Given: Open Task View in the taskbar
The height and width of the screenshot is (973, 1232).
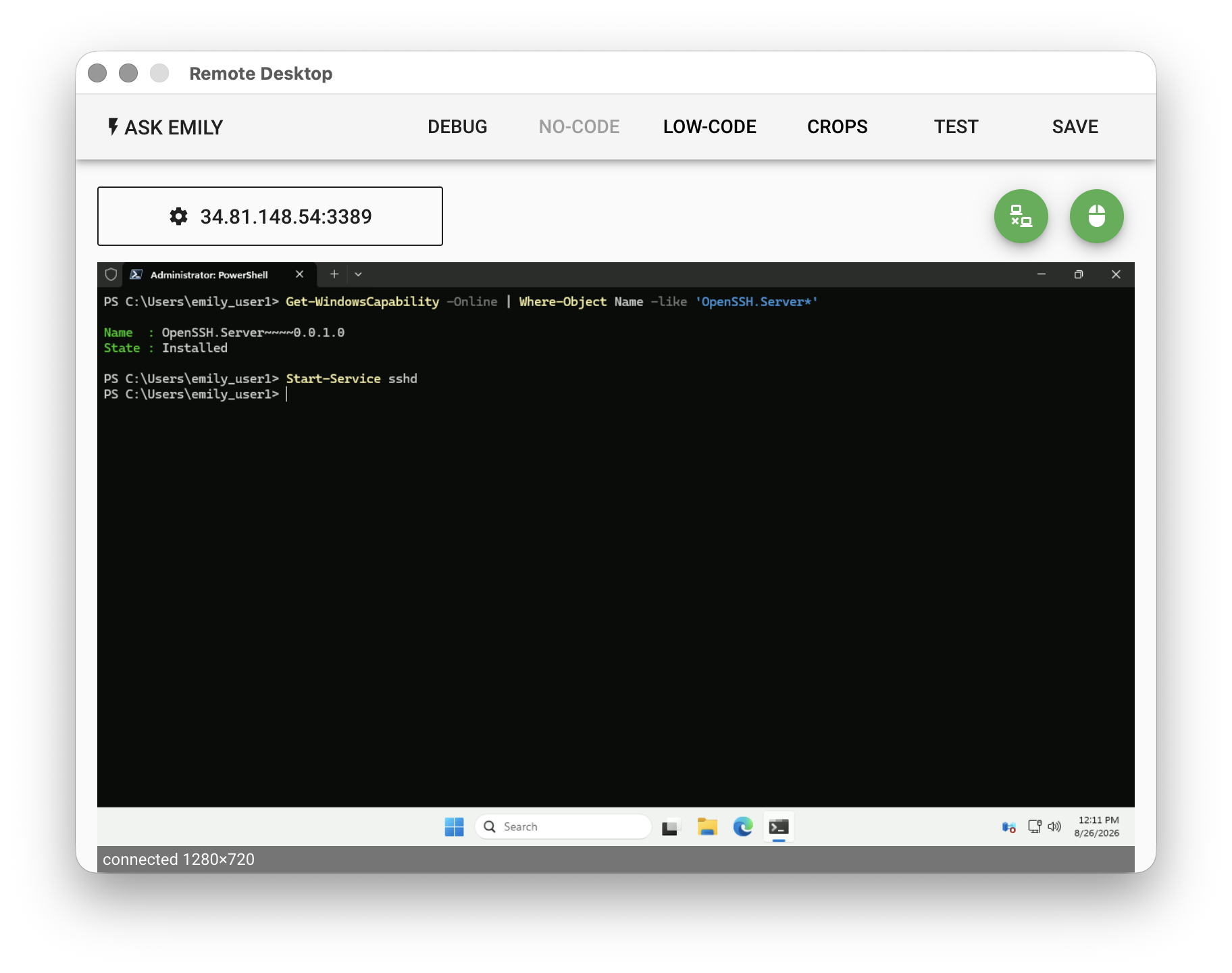Looking at the screenshot, I should 670,827.
